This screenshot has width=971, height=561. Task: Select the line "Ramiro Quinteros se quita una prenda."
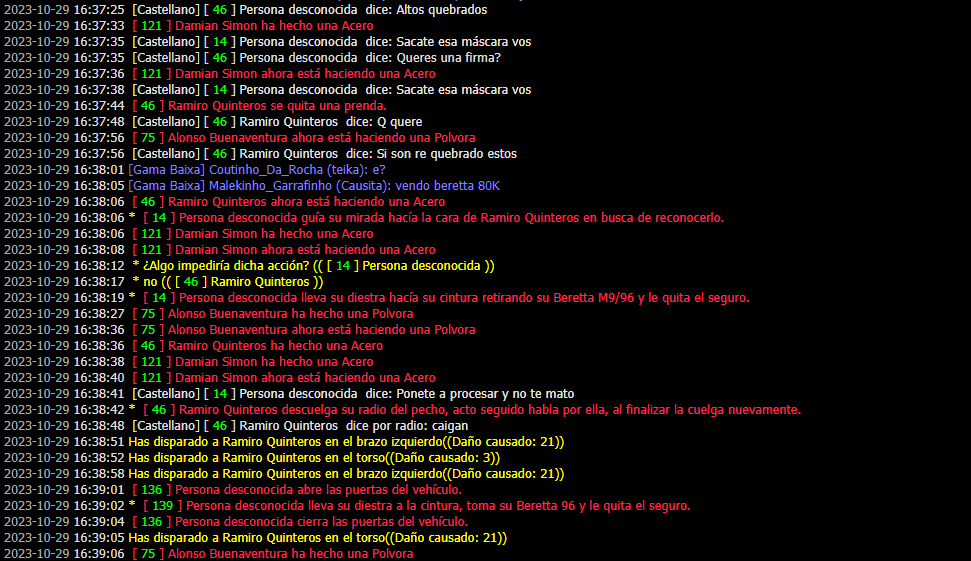click(195, 106)
